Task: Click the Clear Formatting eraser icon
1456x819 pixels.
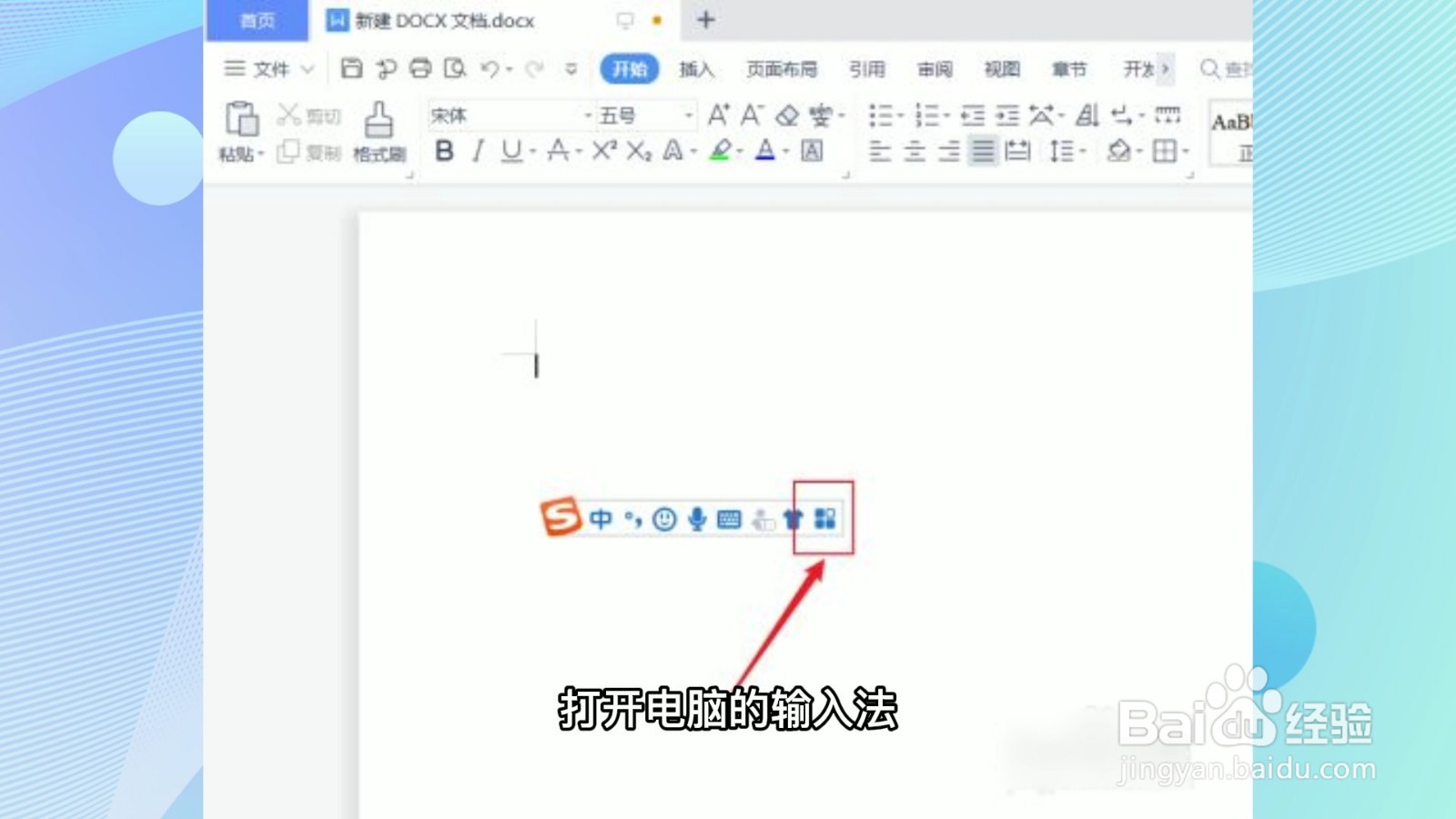Action: [787, 116]
